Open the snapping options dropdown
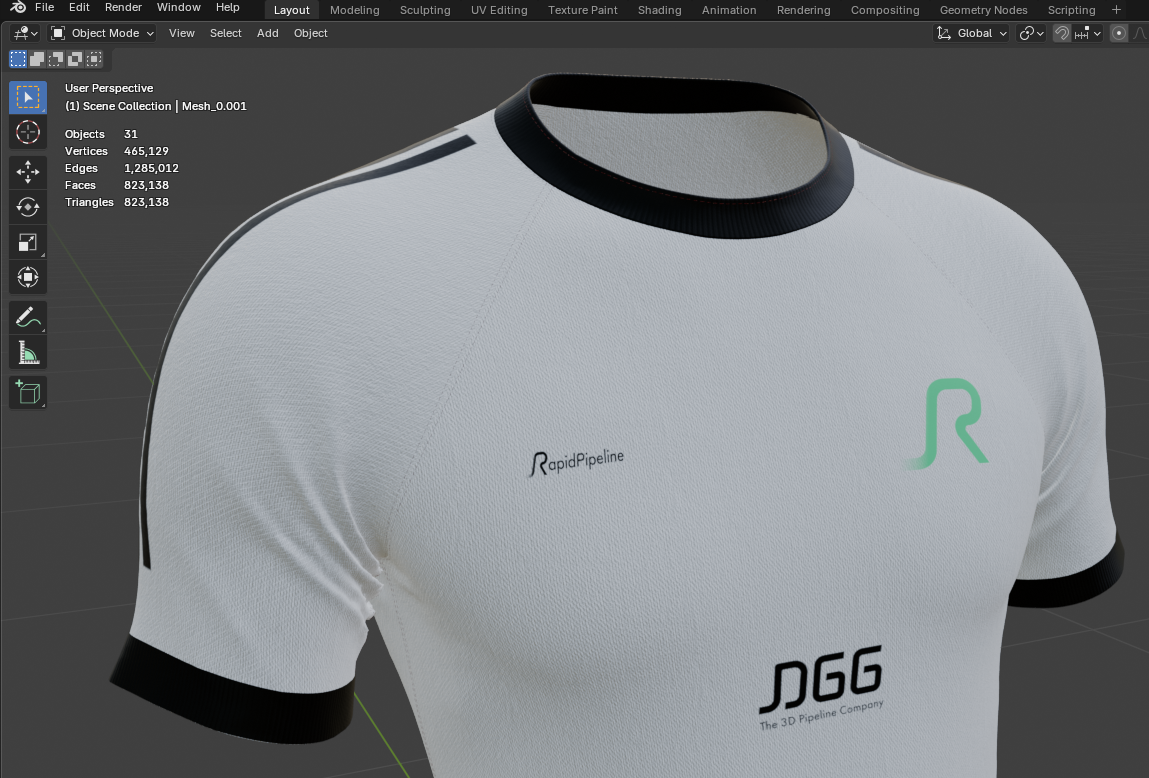1149x778 pixels. tap(1089, 33)
